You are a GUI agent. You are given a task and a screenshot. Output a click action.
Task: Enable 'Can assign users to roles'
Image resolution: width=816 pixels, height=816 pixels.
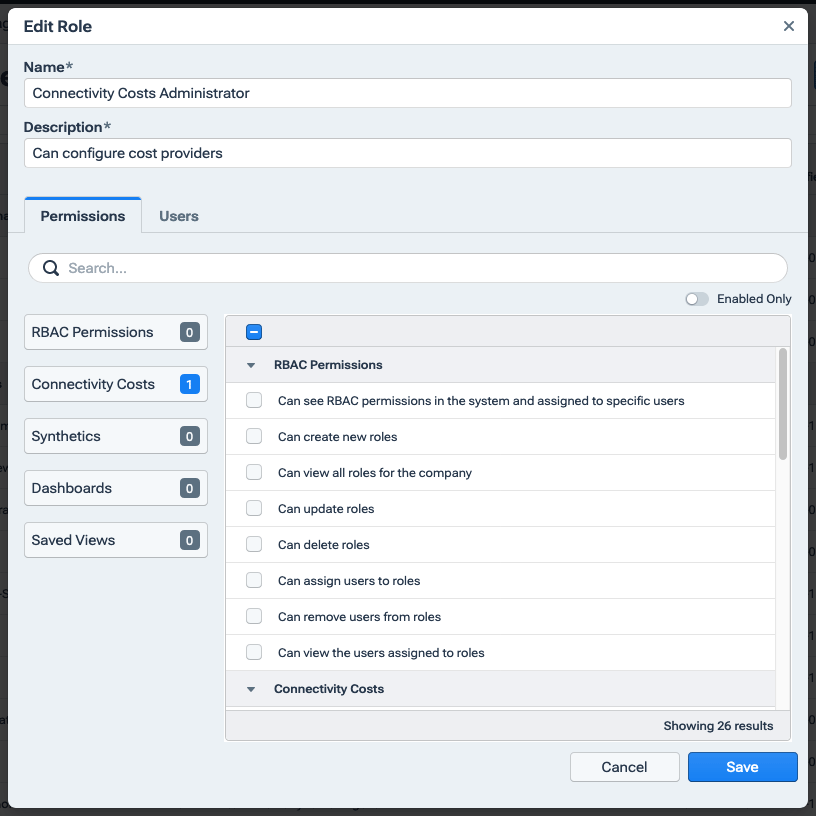[253, 580]
